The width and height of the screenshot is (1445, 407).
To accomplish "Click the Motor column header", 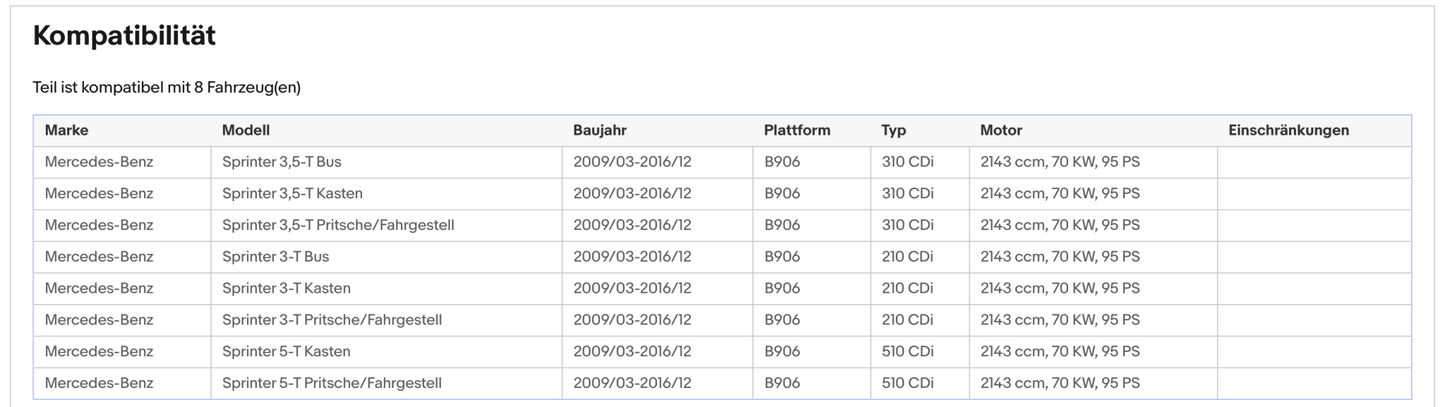I will (x=1001, y=130).
